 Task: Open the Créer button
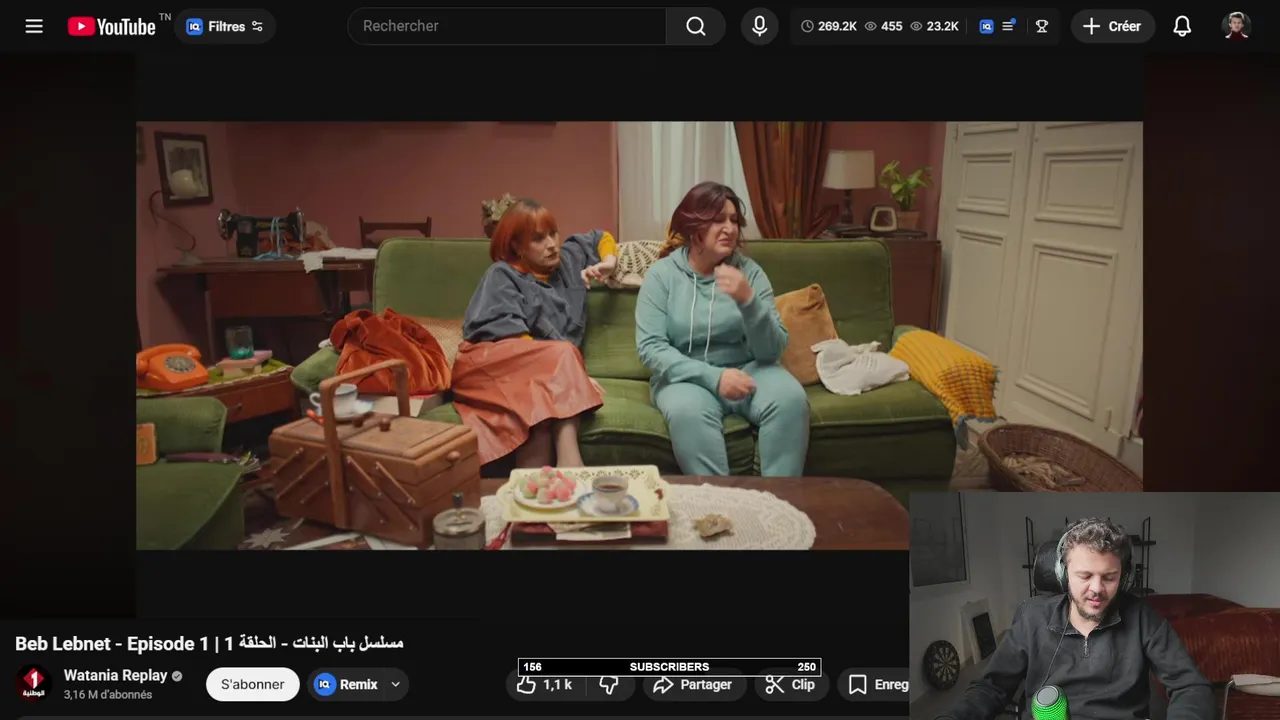(1113, 26)
